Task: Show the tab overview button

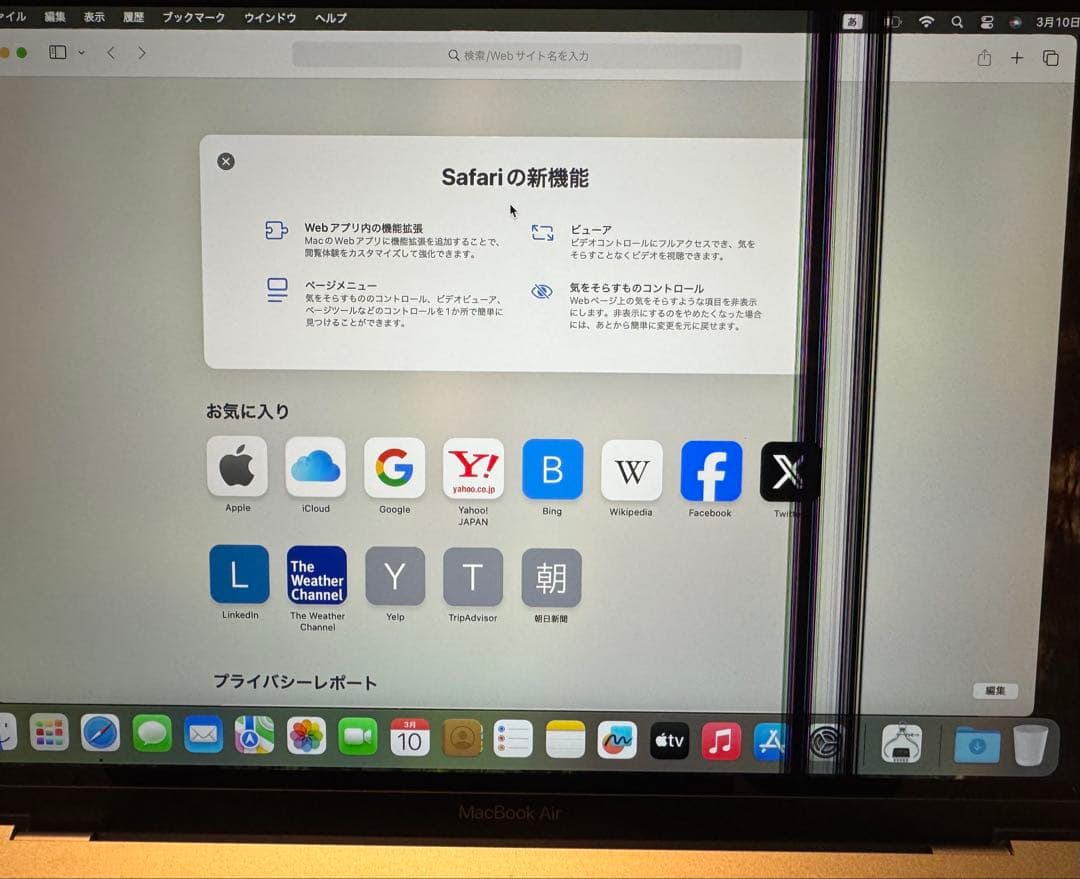Action: [1050, 58]
